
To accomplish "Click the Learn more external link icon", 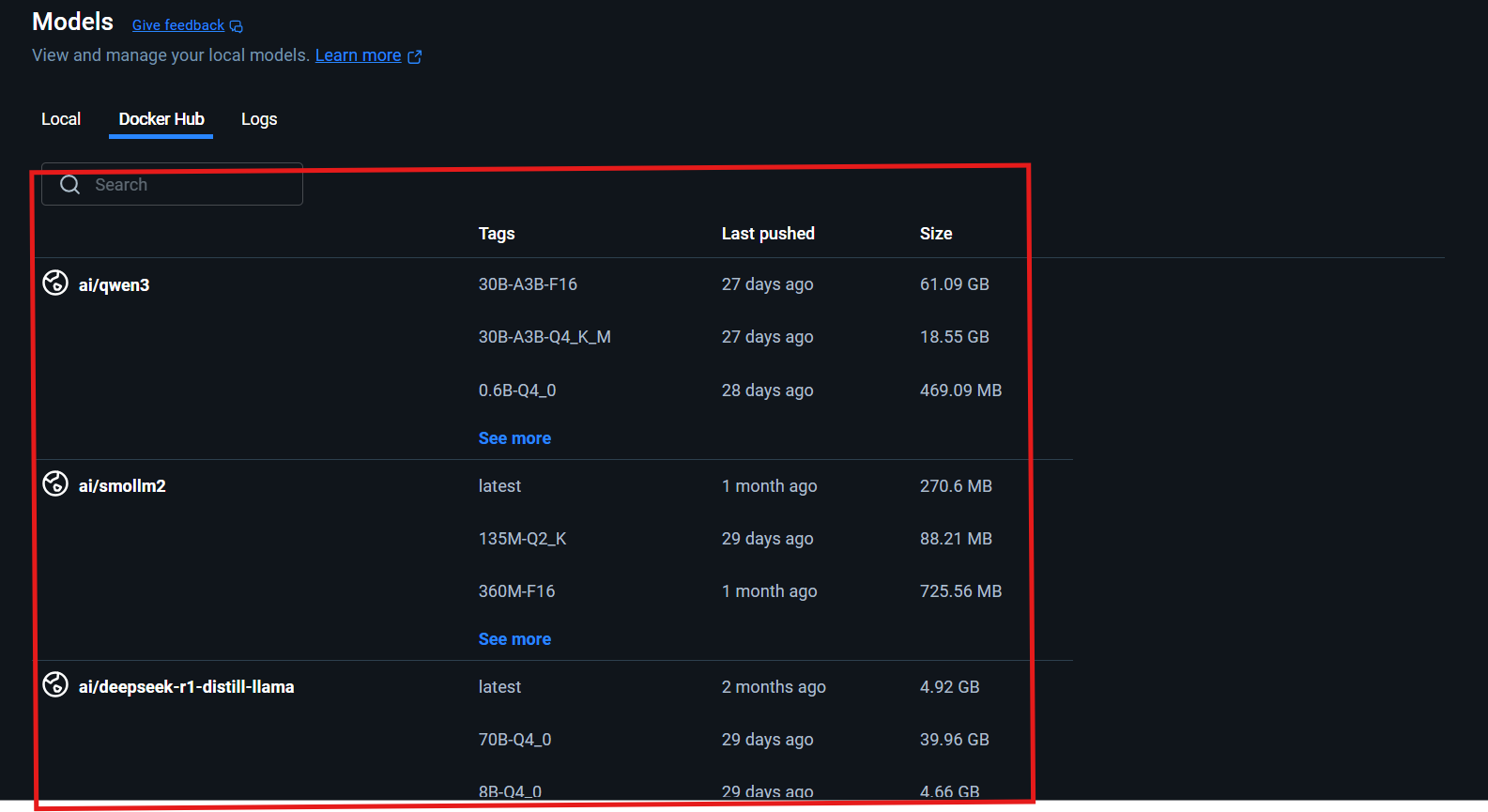I will pyautogui.click(x=415, y=56).
